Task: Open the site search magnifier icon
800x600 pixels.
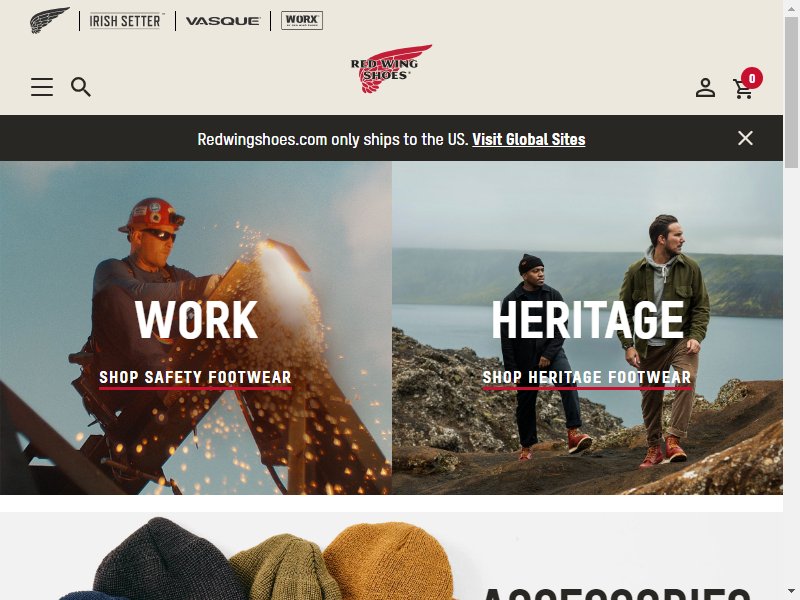Action: [x=81, y=87]
